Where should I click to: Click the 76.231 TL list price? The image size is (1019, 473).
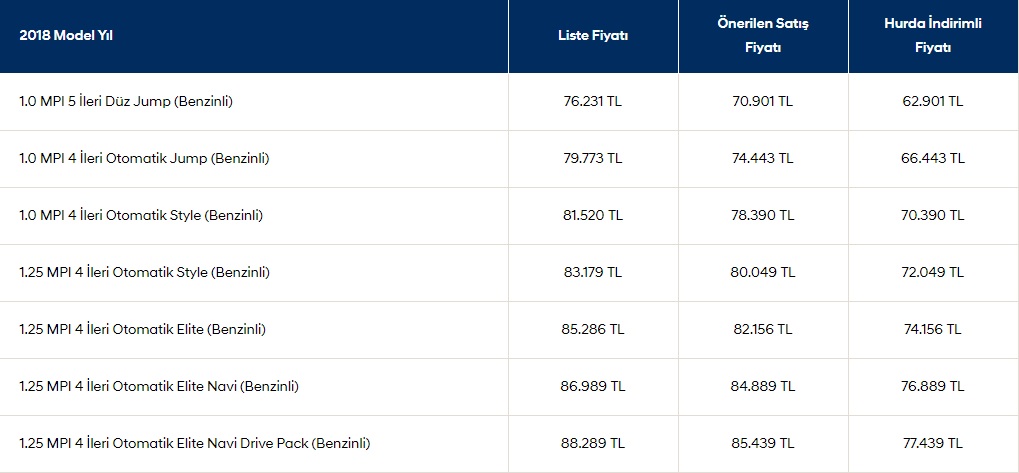tap(593, 101)
